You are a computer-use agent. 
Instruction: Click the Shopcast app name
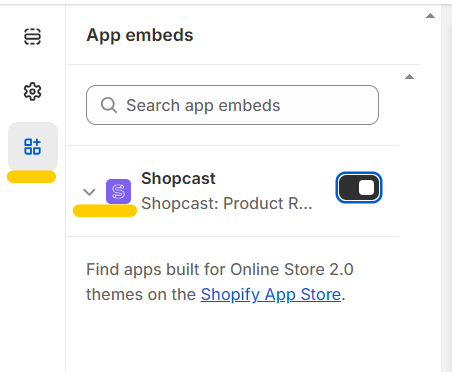click(178, 178)
